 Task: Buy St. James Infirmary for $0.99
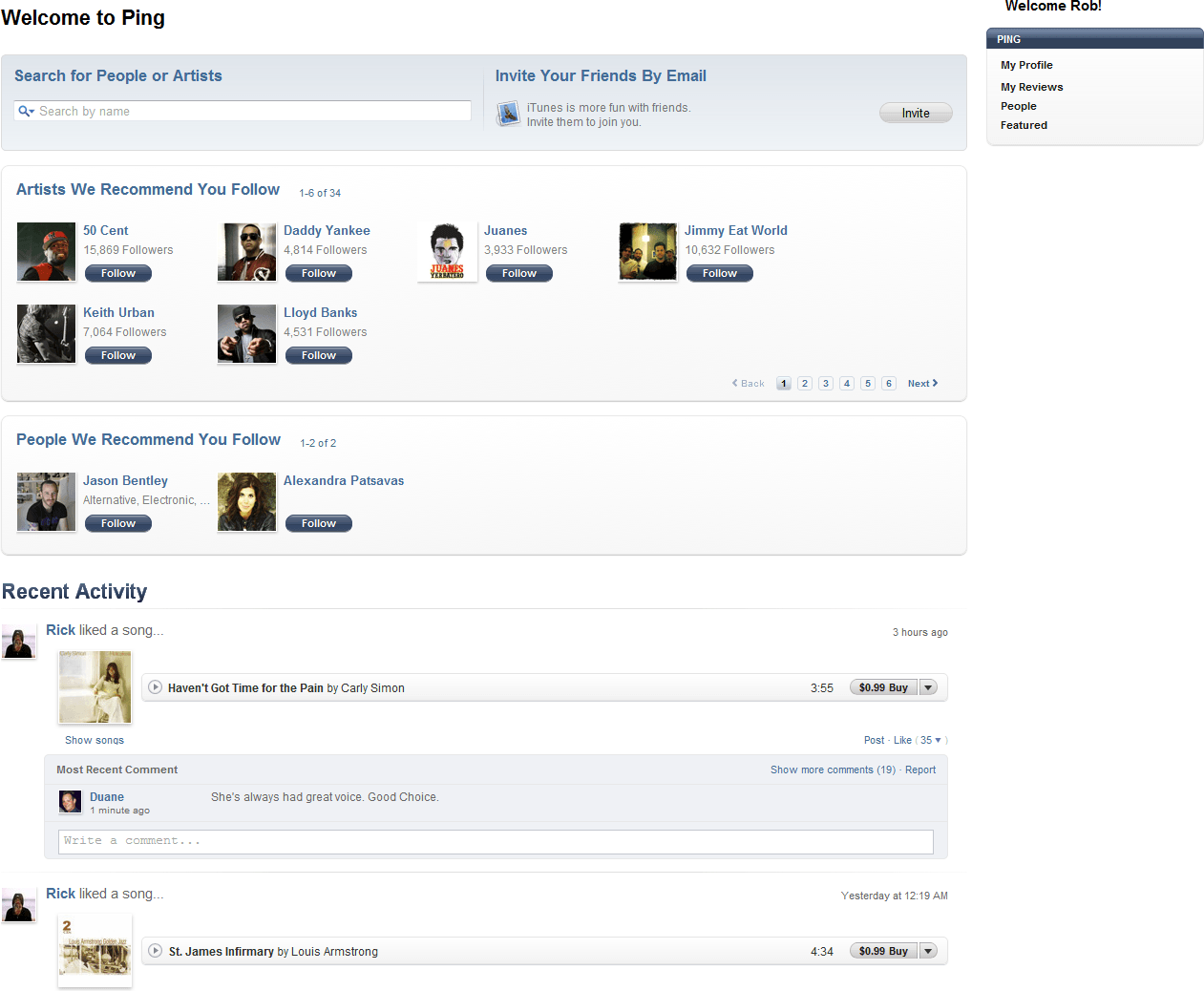pyautogui.click(x=883, y=951)
